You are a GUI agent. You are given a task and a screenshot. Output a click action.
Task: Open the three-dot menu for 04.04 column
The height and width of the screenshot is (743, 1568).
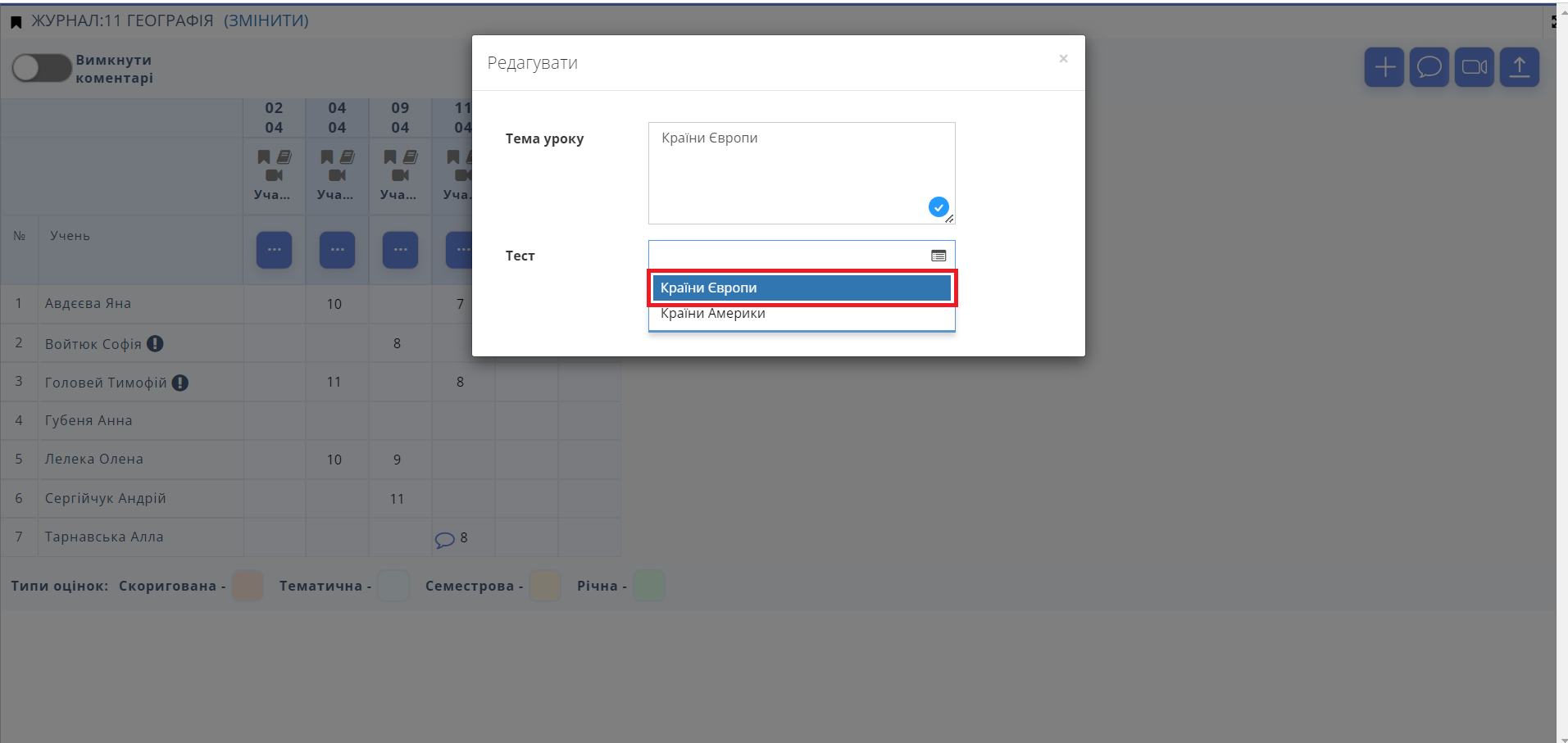click(x=337, y=250)
